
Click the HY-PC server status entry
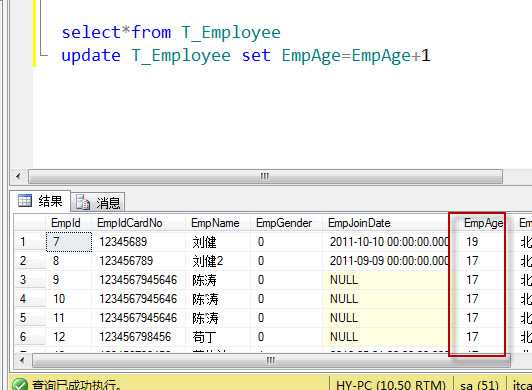(x=391, y=385)
